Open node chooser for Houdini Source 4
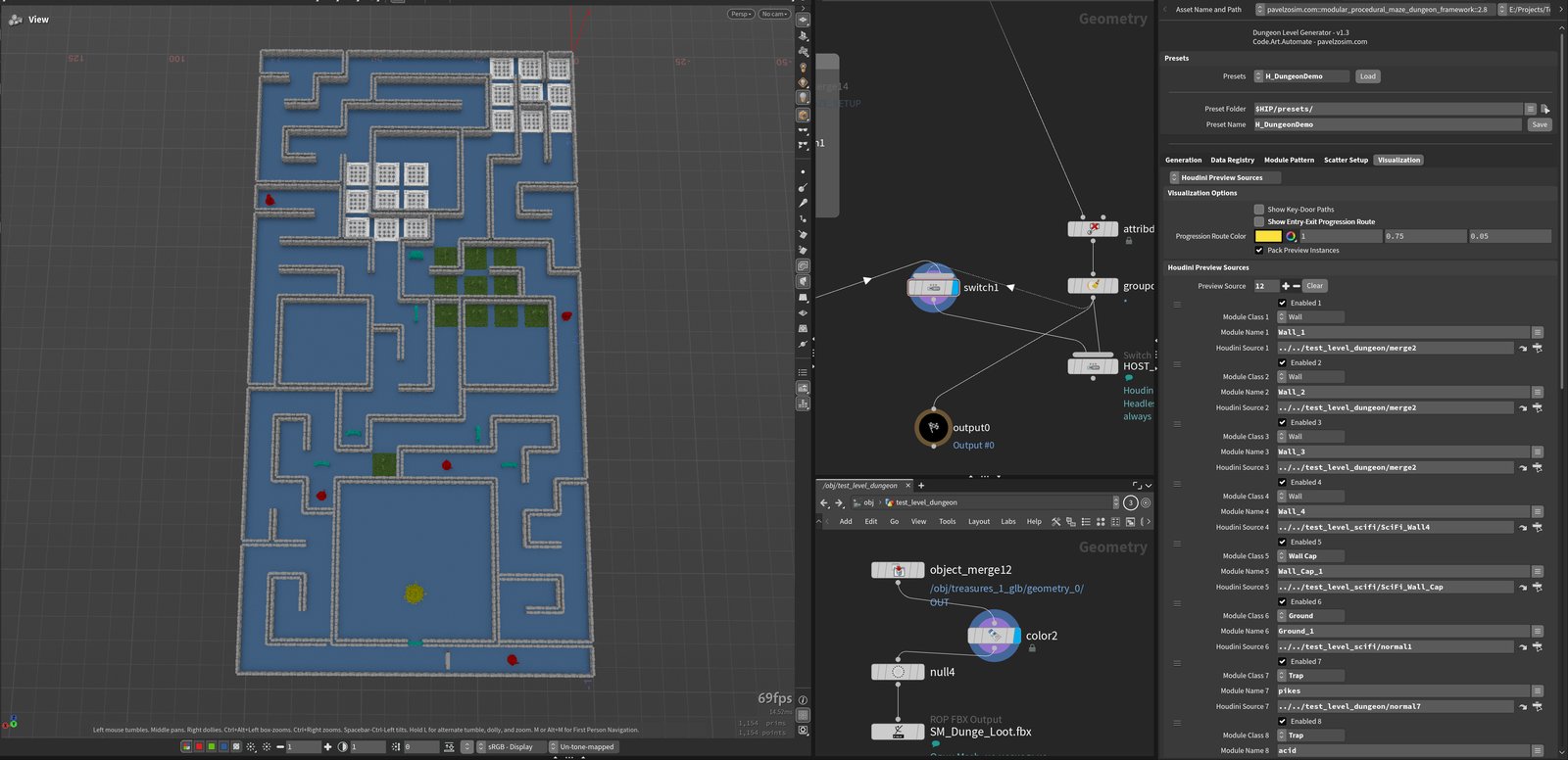Viewport: 1568px width, 760px height. tap(1537, 527)
